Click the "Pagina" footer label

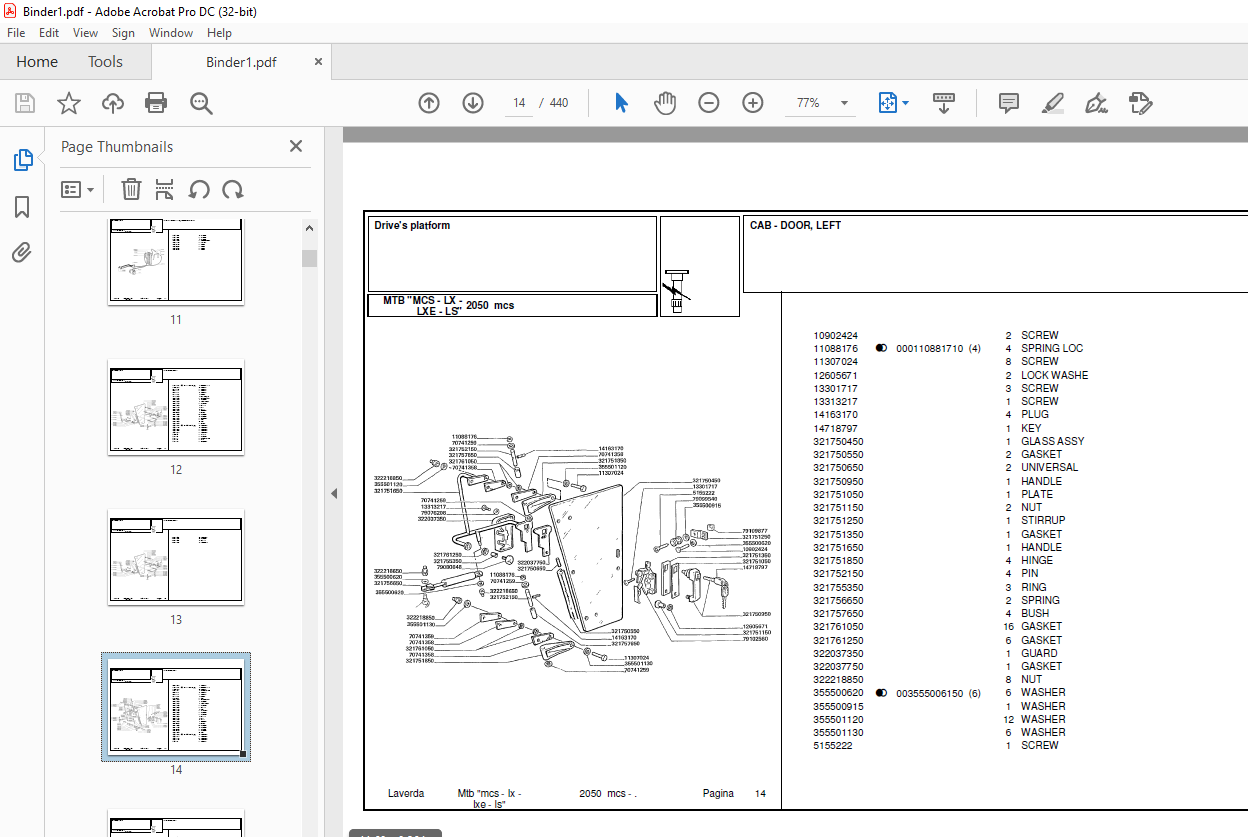click(x=718, y=794)
